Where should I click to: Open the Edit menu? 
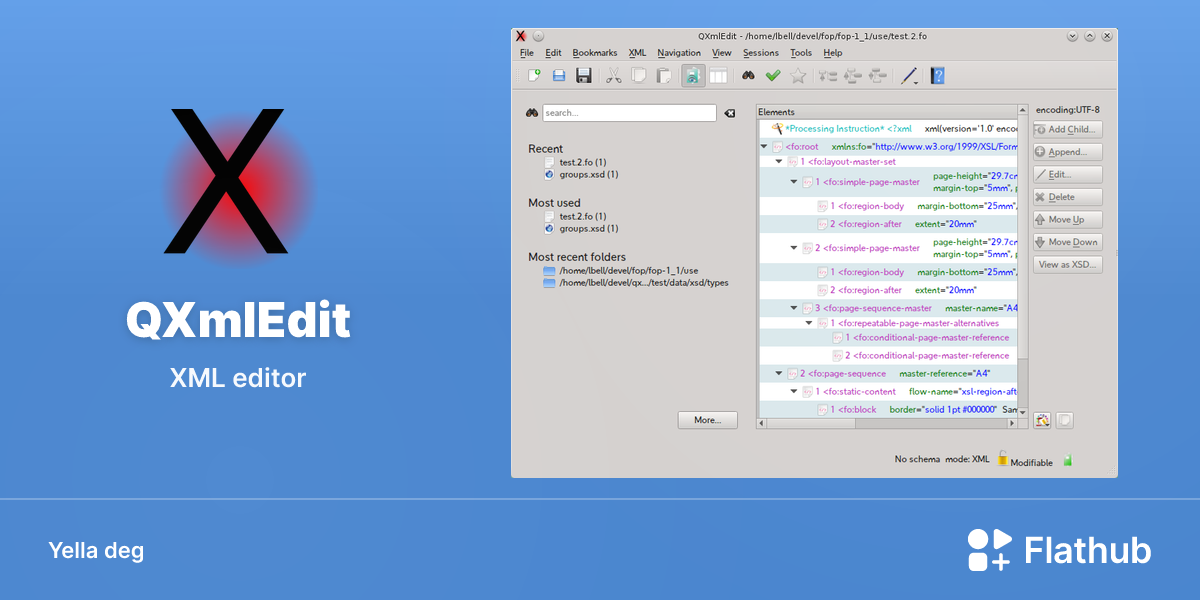553,53
